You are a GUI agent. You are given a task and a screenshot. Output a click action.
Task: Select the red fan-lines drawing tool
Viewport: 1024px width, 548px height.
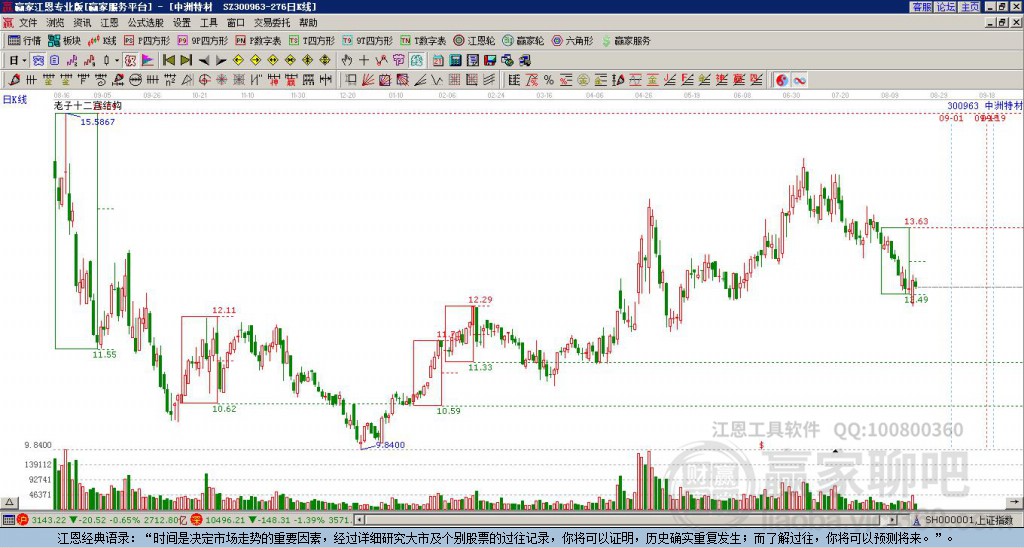coord(368,80)
